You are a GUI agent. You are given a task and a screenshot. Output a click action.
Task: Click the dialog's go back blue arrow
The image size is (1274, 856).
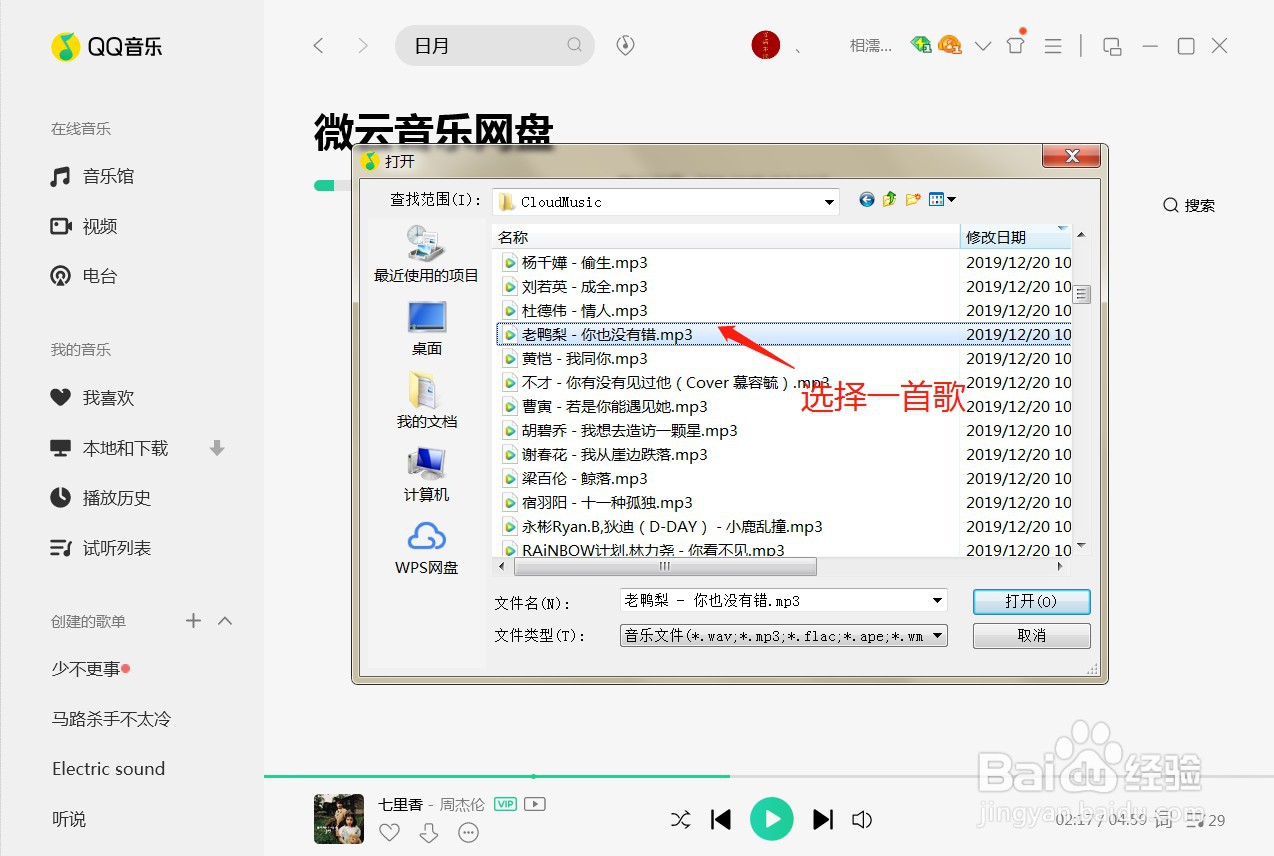[x=867, y=200]
